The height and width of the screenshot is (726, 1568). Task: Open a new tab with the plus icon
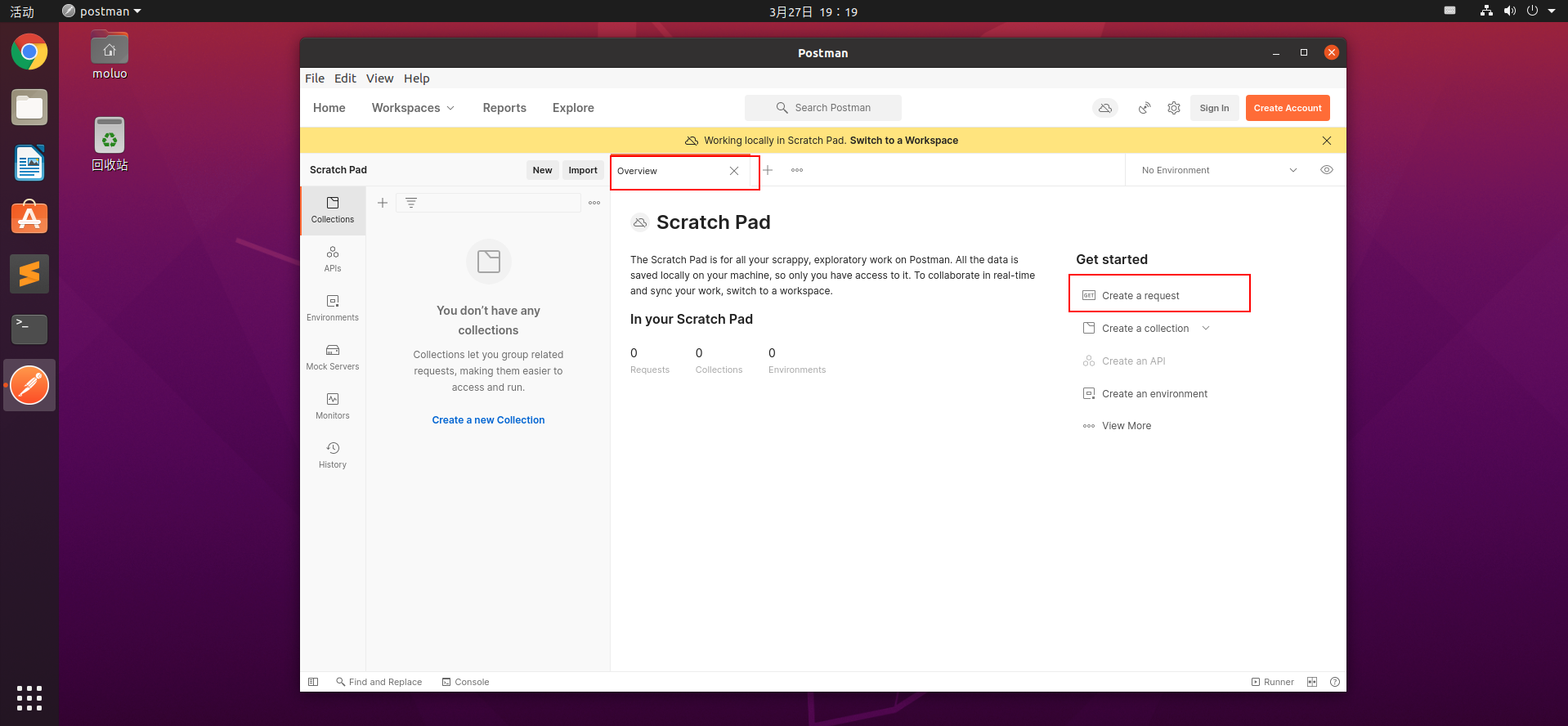point(768,170)
